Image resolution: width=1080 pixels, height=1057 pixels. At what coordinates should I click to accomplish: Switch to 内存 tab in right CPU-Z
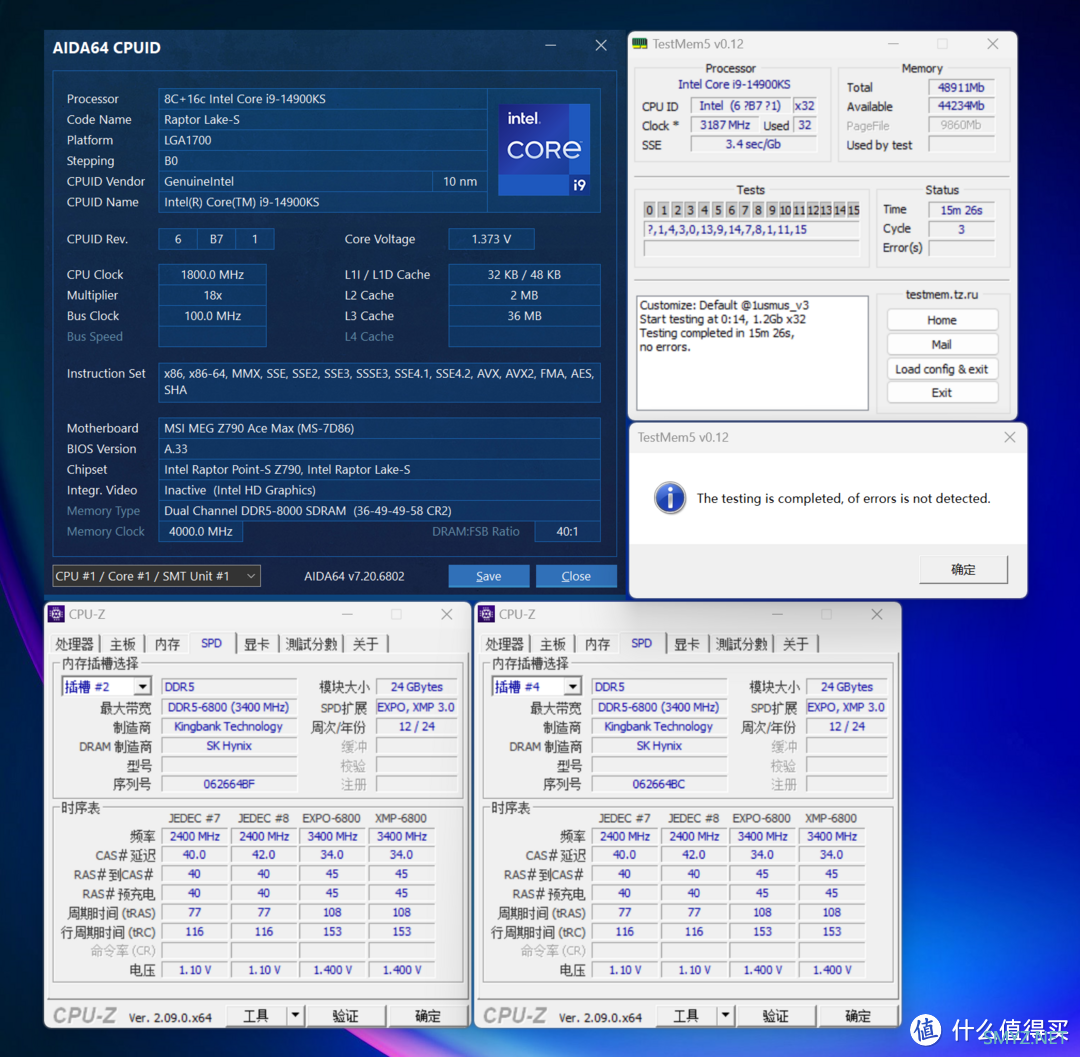pyautogui.click(x=597, y=644)
